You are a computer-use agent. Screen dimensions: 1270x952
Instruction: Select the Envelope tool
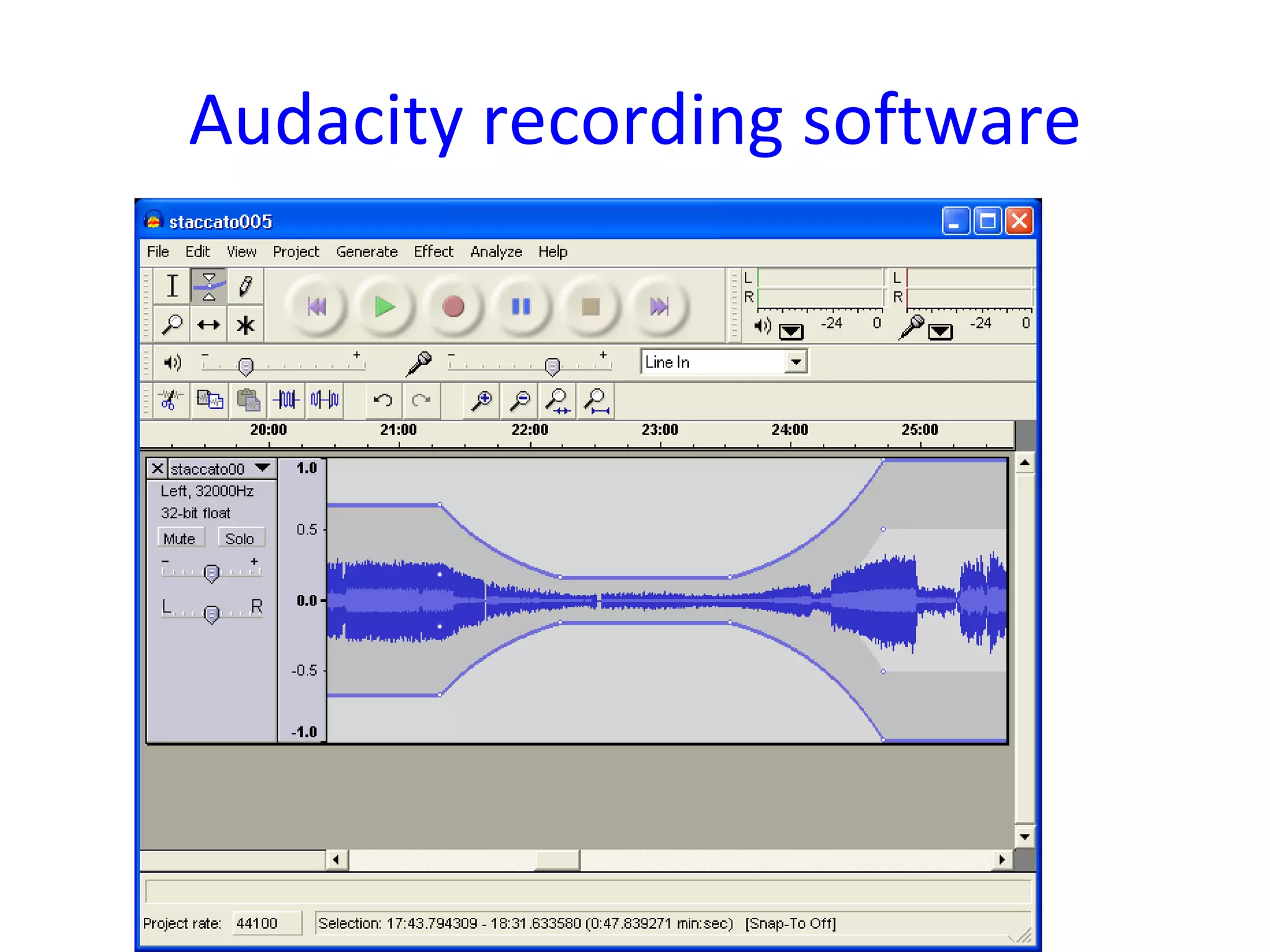click(x=209, y=286)
